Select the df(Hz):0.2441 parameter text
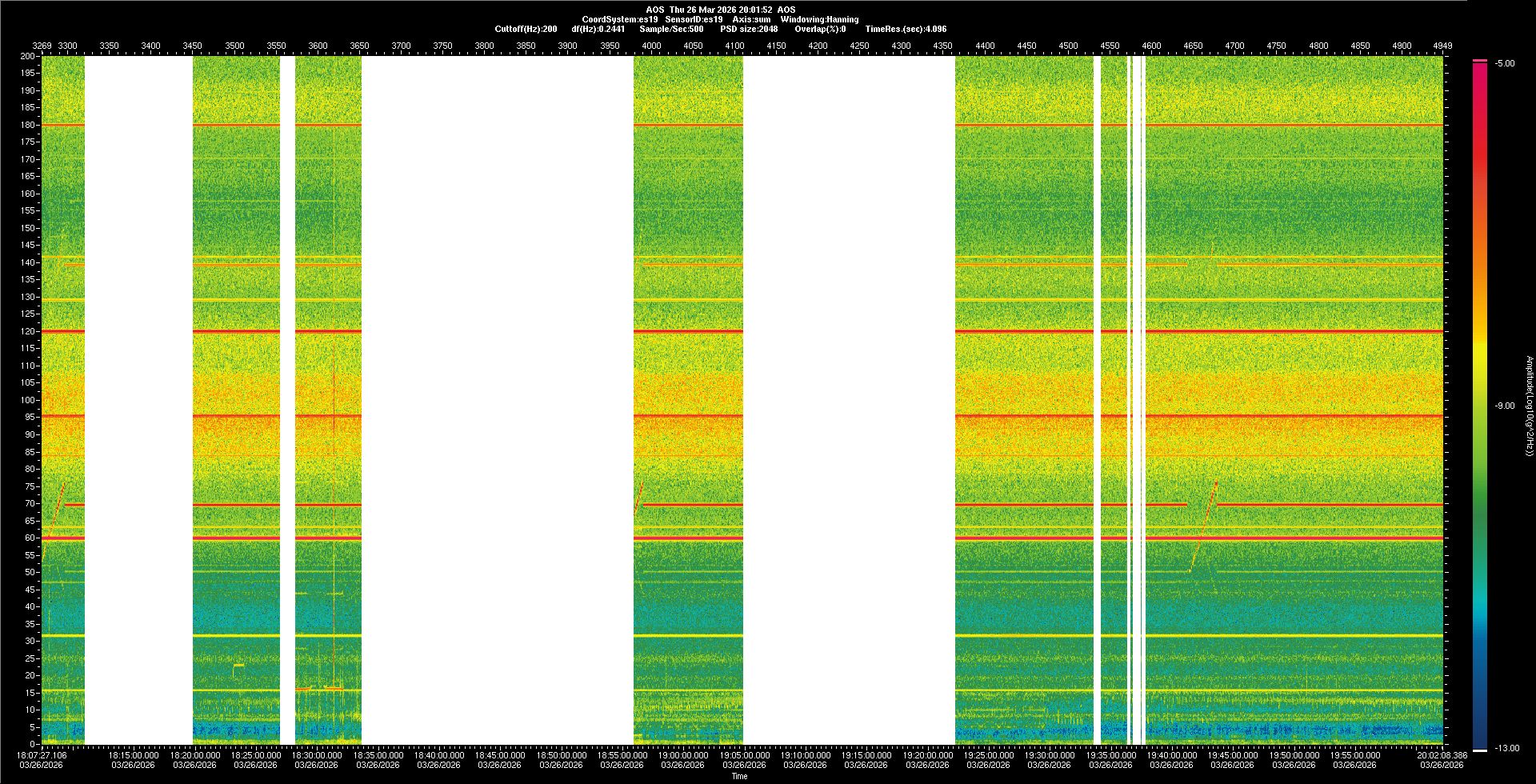The image size is (1536, 784). tap(598, 29)
